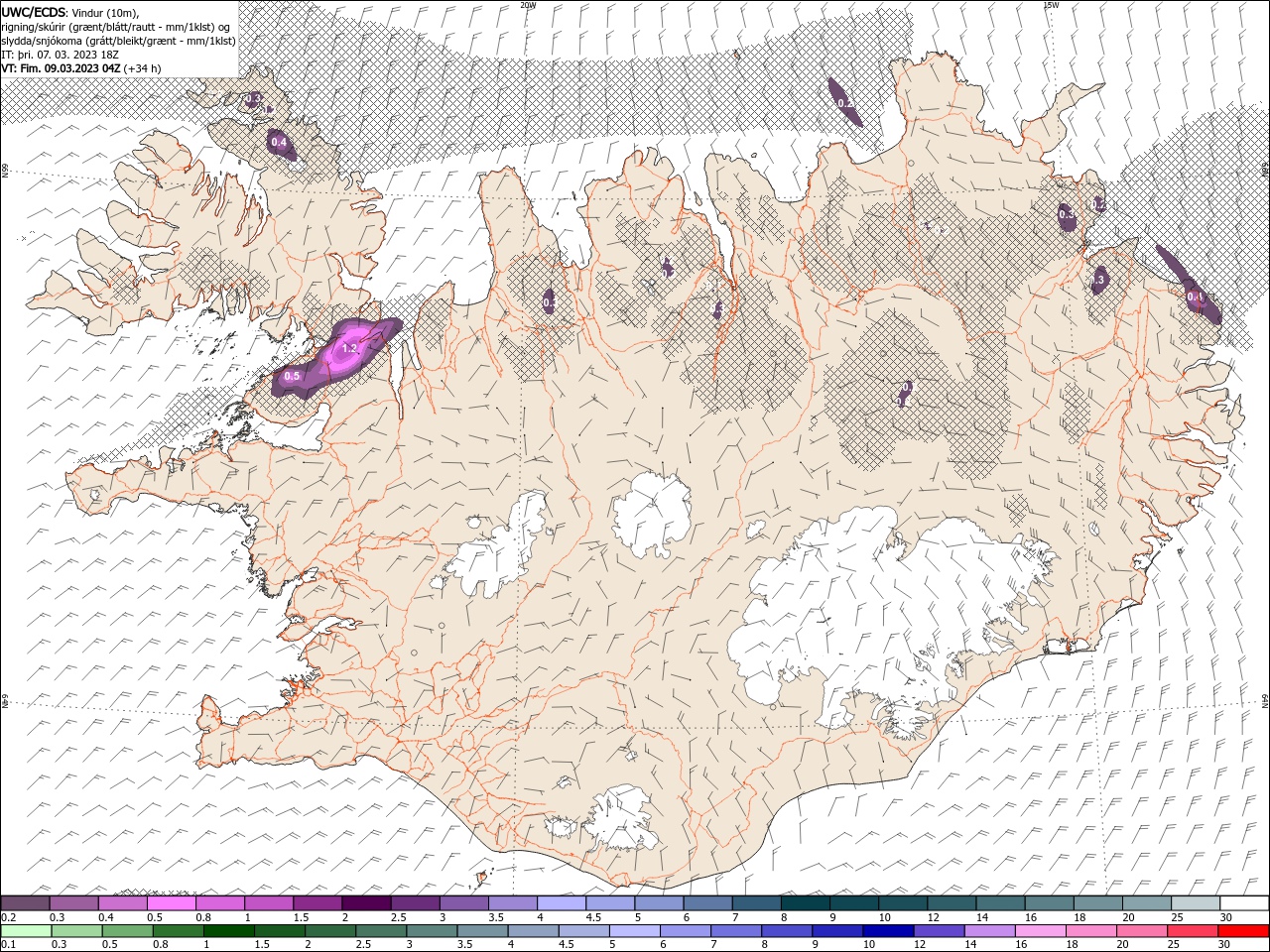Click the lavender 4–4.5 snowfall legend swatch
Viewport: 1270px width, 952px height.
561,903
